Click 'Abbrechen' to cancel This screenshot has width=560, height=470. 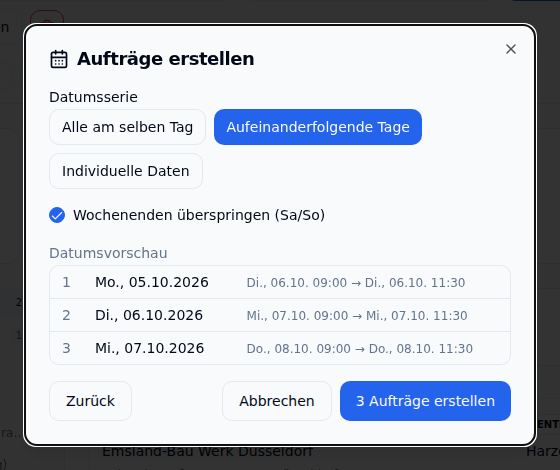(x=277, y=401)
